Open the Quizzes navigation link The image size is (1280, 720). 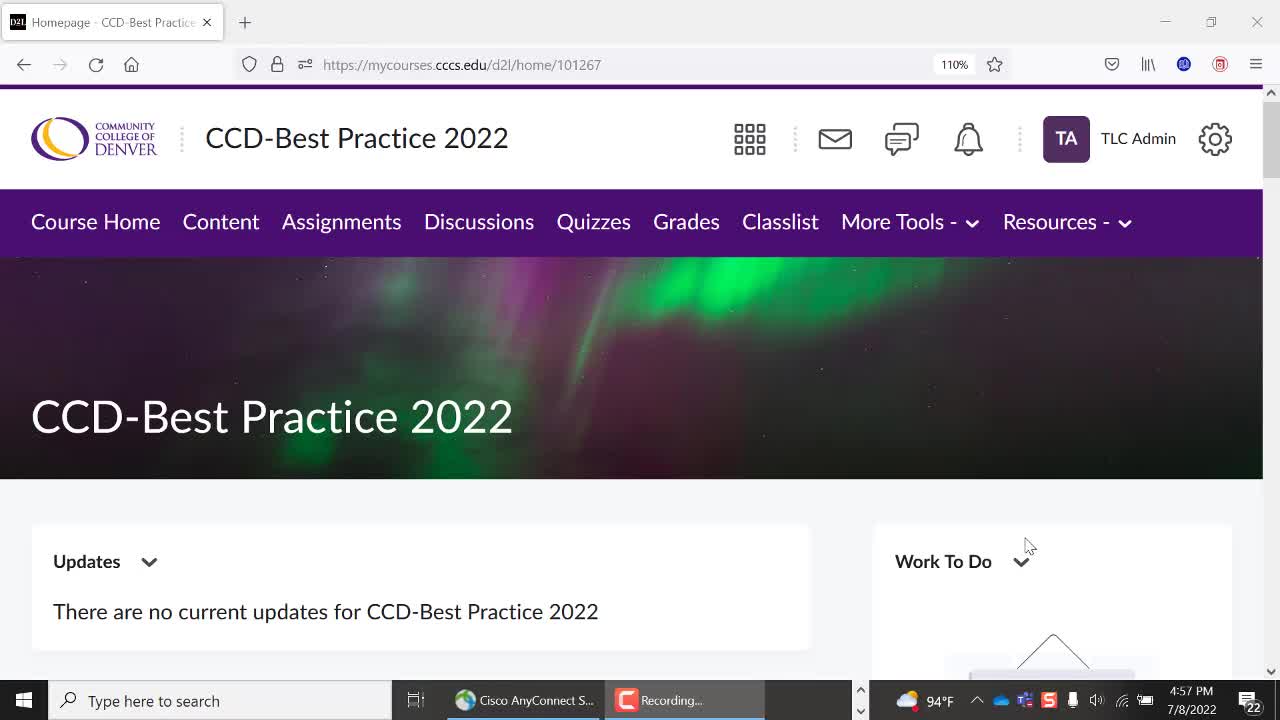tap(594, 222)
